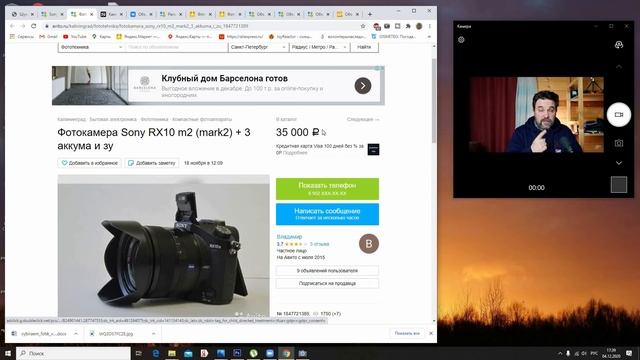This screenshot has width=640, height=360.
Task: Open the Gmail bookmark
Action: pos(48,37)
